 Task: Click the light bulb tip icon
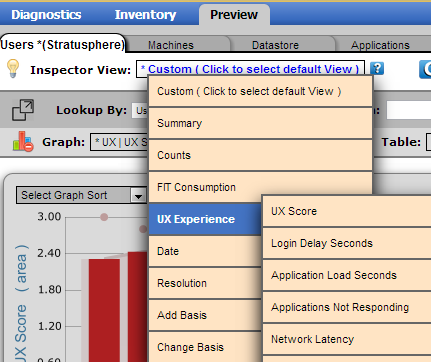coord(13,69)
